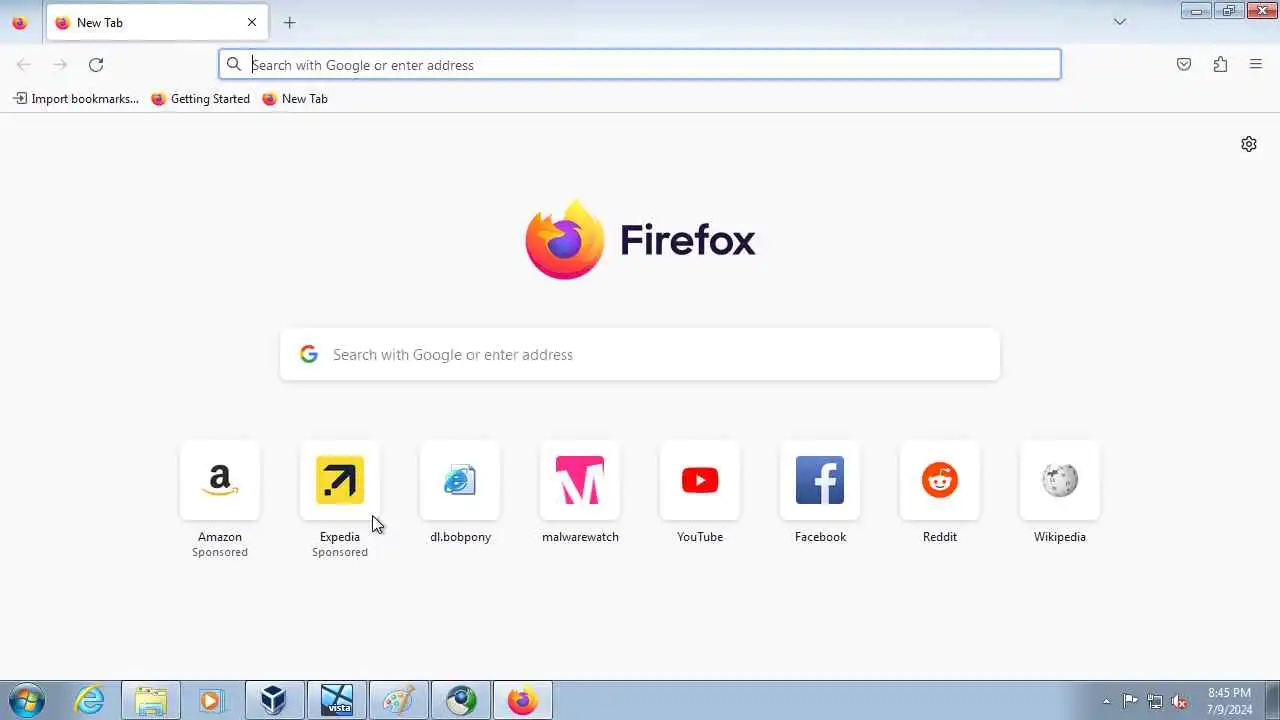1280x720 pixels.
Task: Open the New Tab bookmark in toolbar
Action: click(x=295, y=99)
